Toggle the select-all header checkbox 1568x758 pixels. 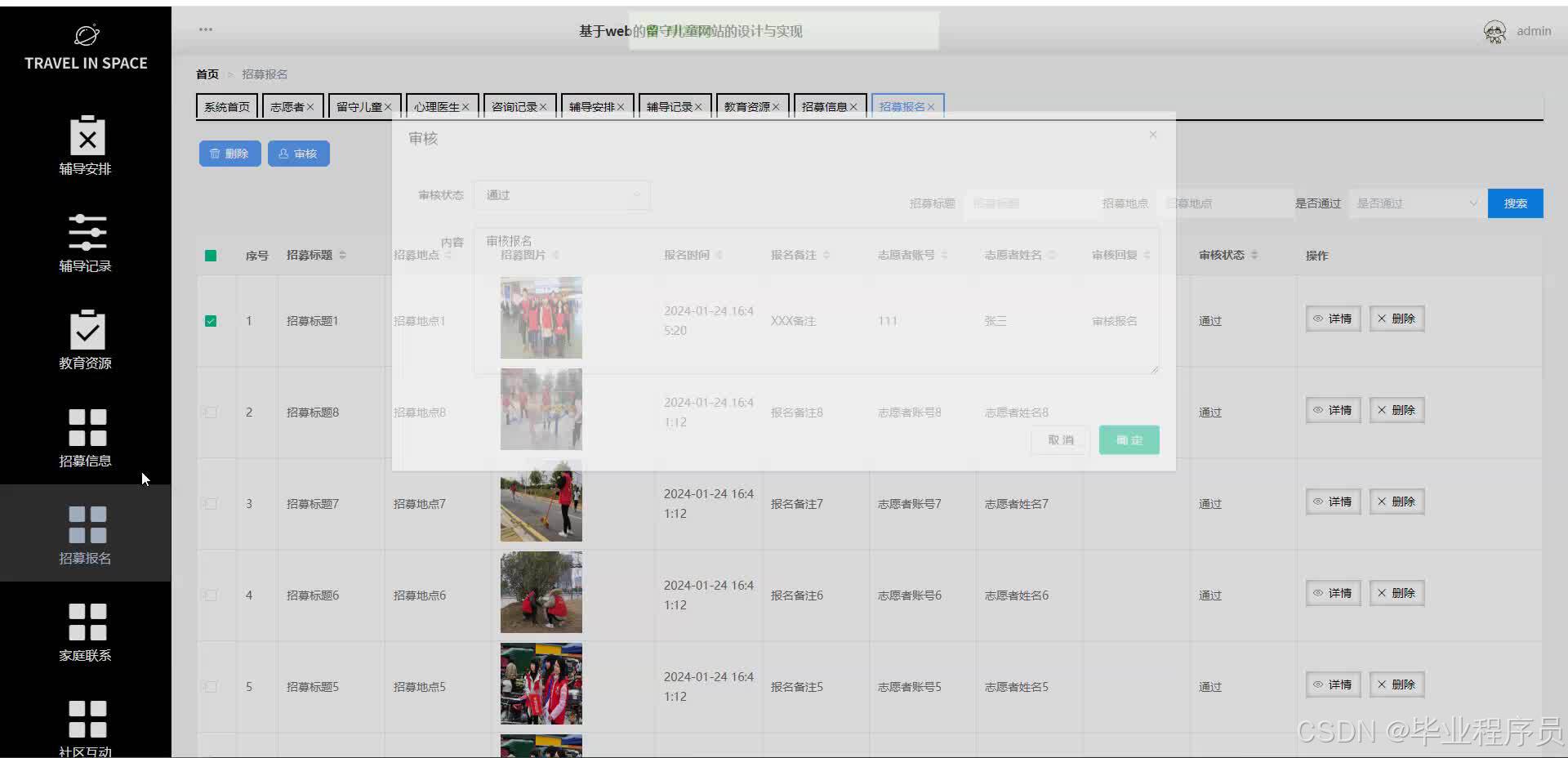[211, 256]
